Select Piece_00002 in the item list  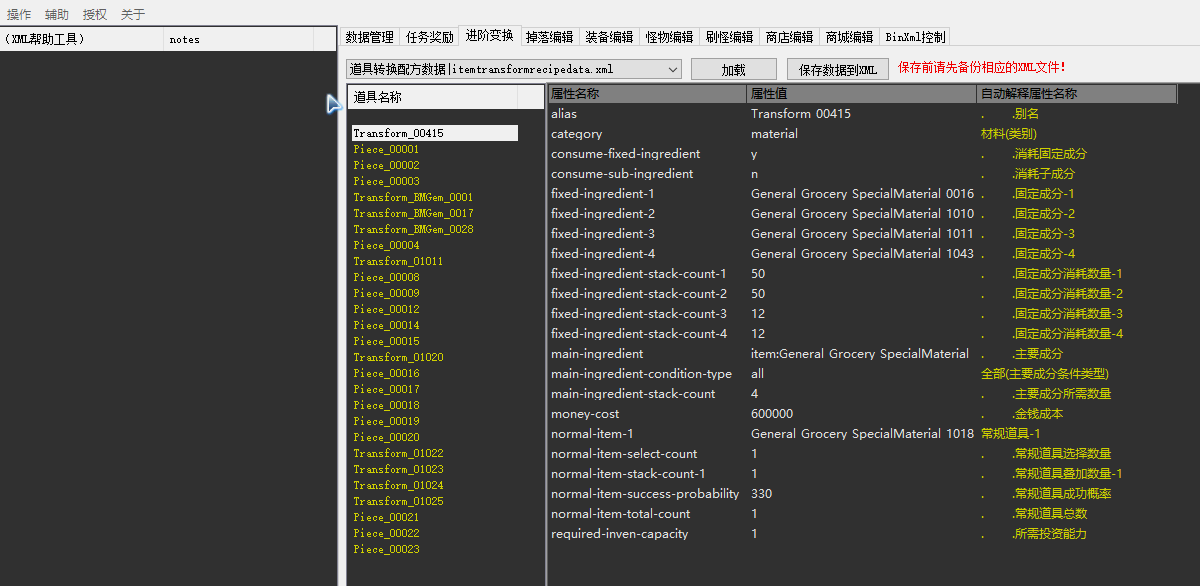pyautogui.click(x=386, y=165)
